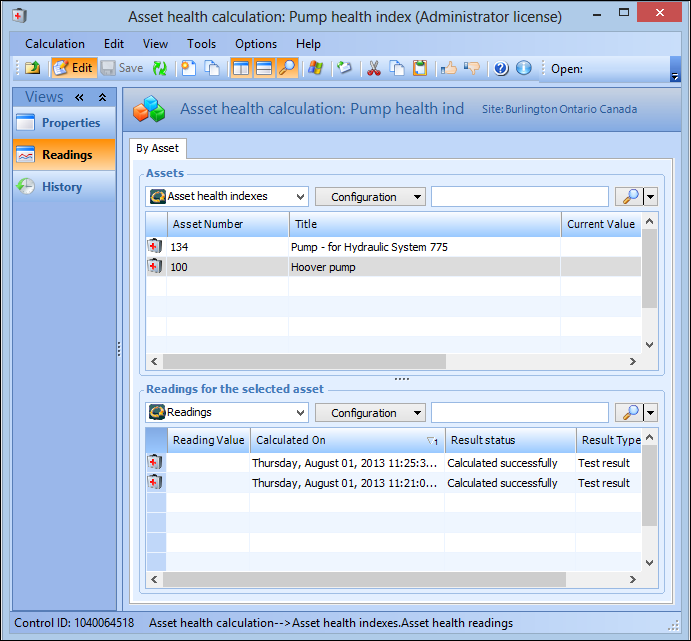Click the thumbs down icon
The image size is (691, 641).
pyautogui.click(x=472, y=69)
